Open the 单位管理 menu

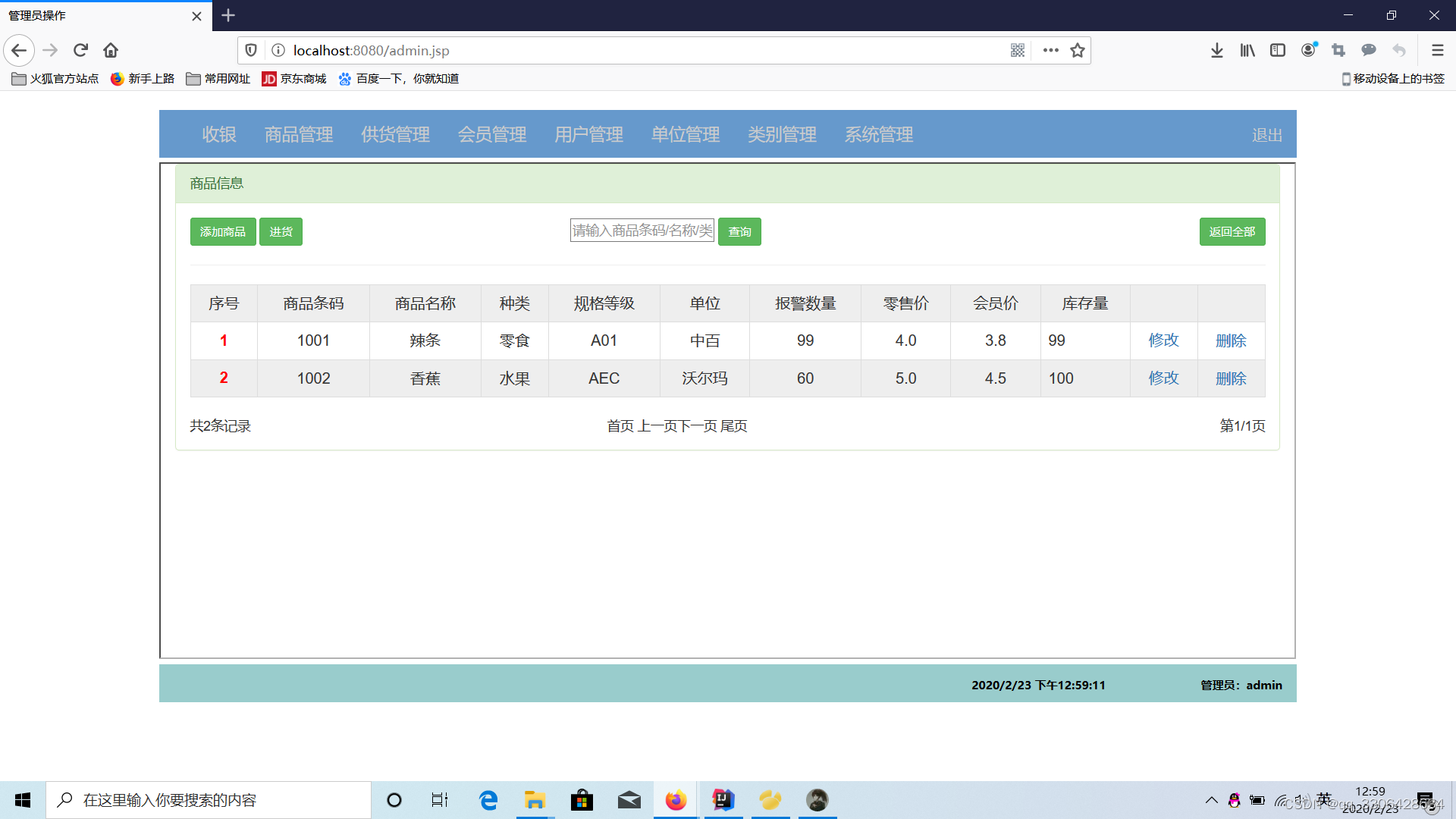click(x=686, y=134)
